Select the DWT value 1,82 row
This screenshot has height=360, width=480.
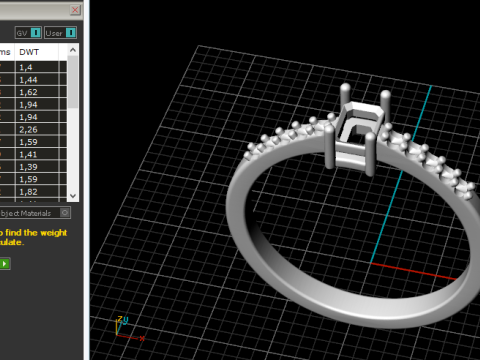(33, 192)
